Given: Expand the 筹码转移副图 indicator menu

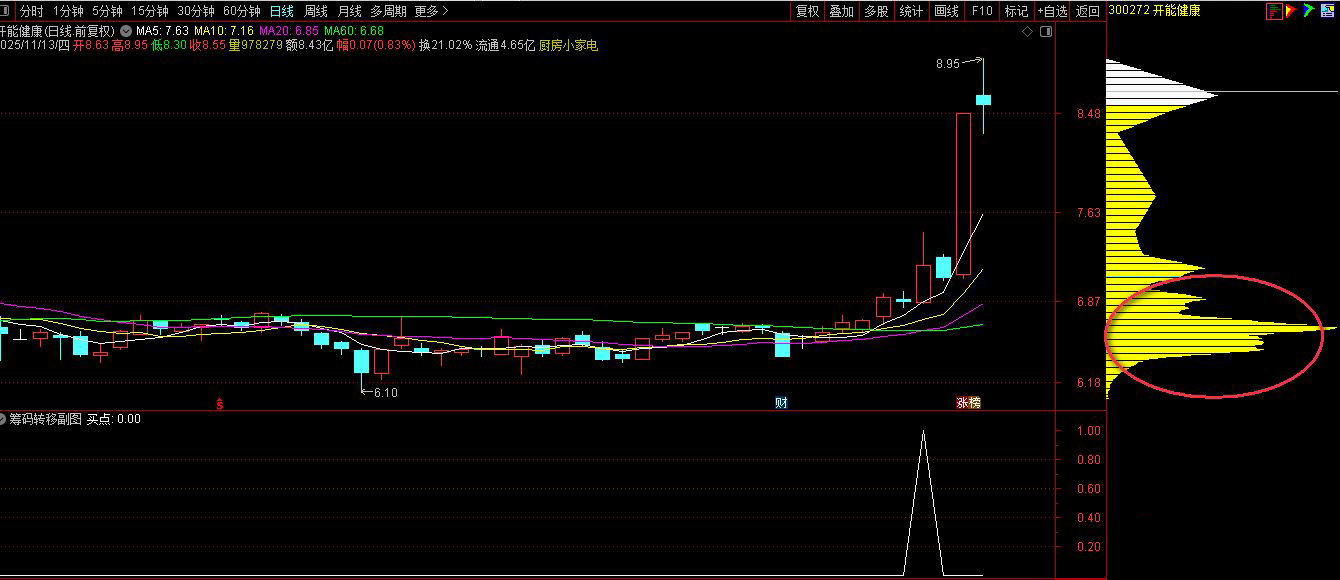Looking at the screenshot, I should point(3,419).
